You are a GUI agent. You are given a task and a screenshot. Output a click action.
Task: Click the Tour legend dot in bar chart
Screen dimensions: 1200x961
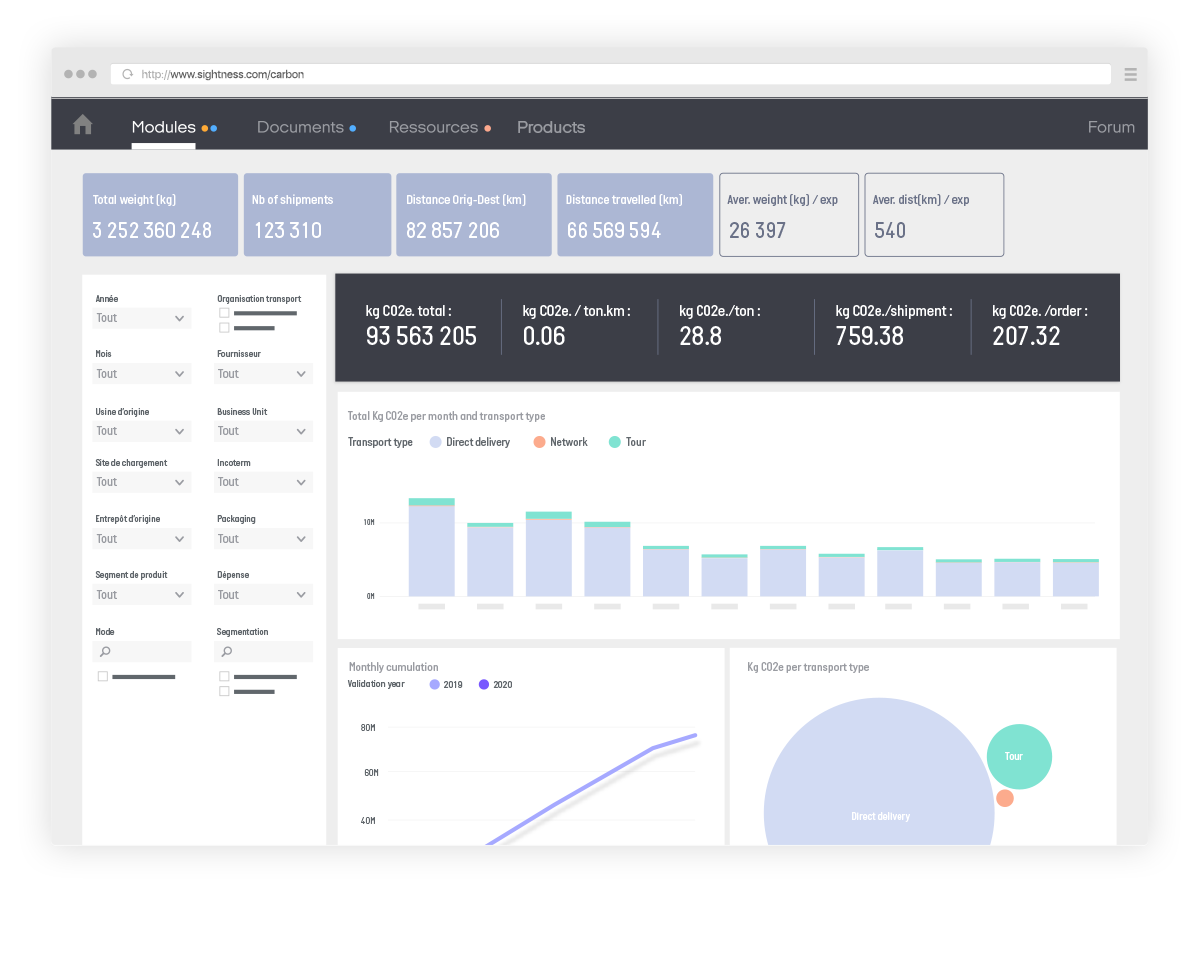(615, 442)
